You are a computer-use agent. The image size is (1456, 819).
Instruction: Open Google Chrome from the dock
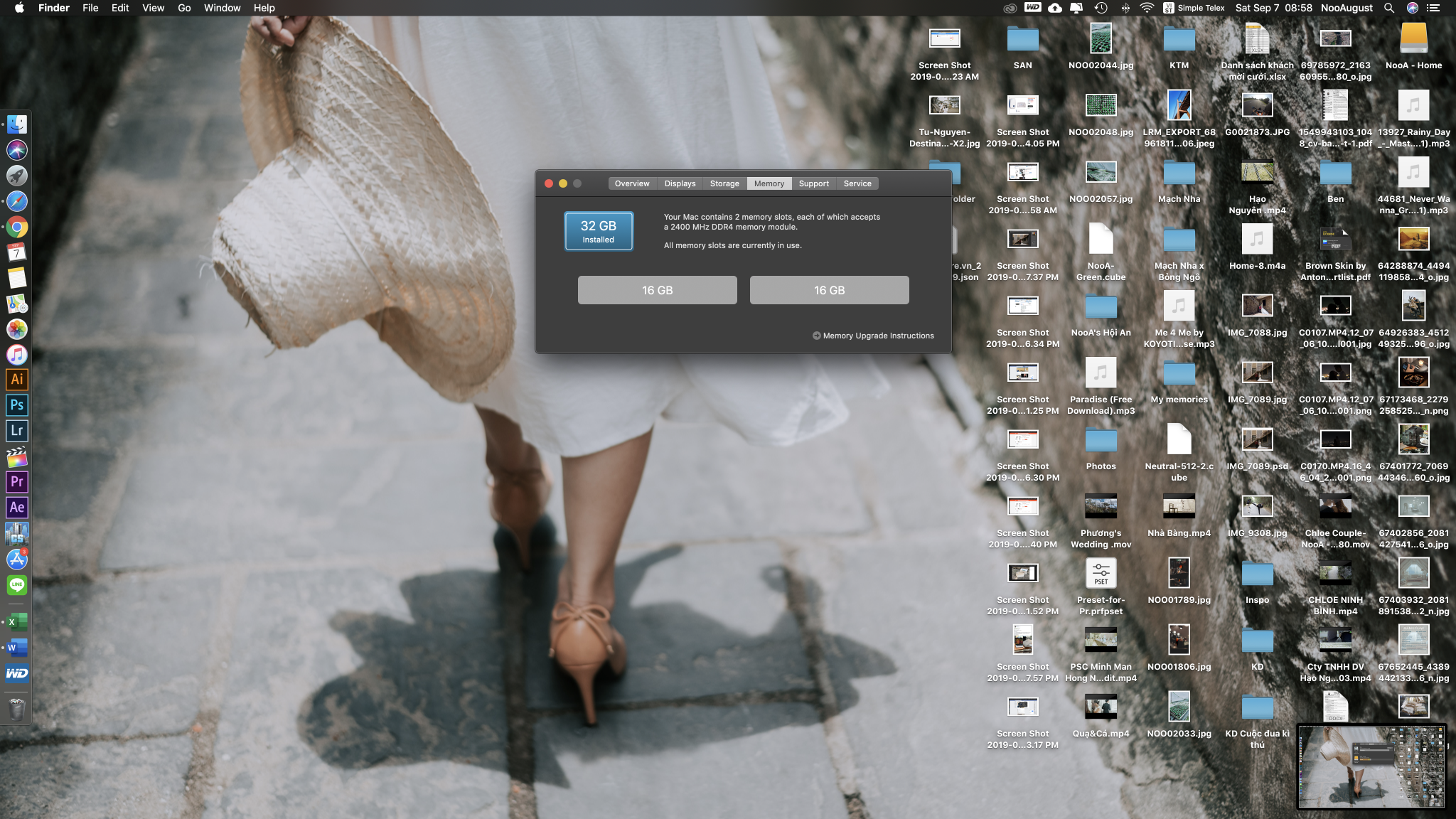click(x=17, y=227)
